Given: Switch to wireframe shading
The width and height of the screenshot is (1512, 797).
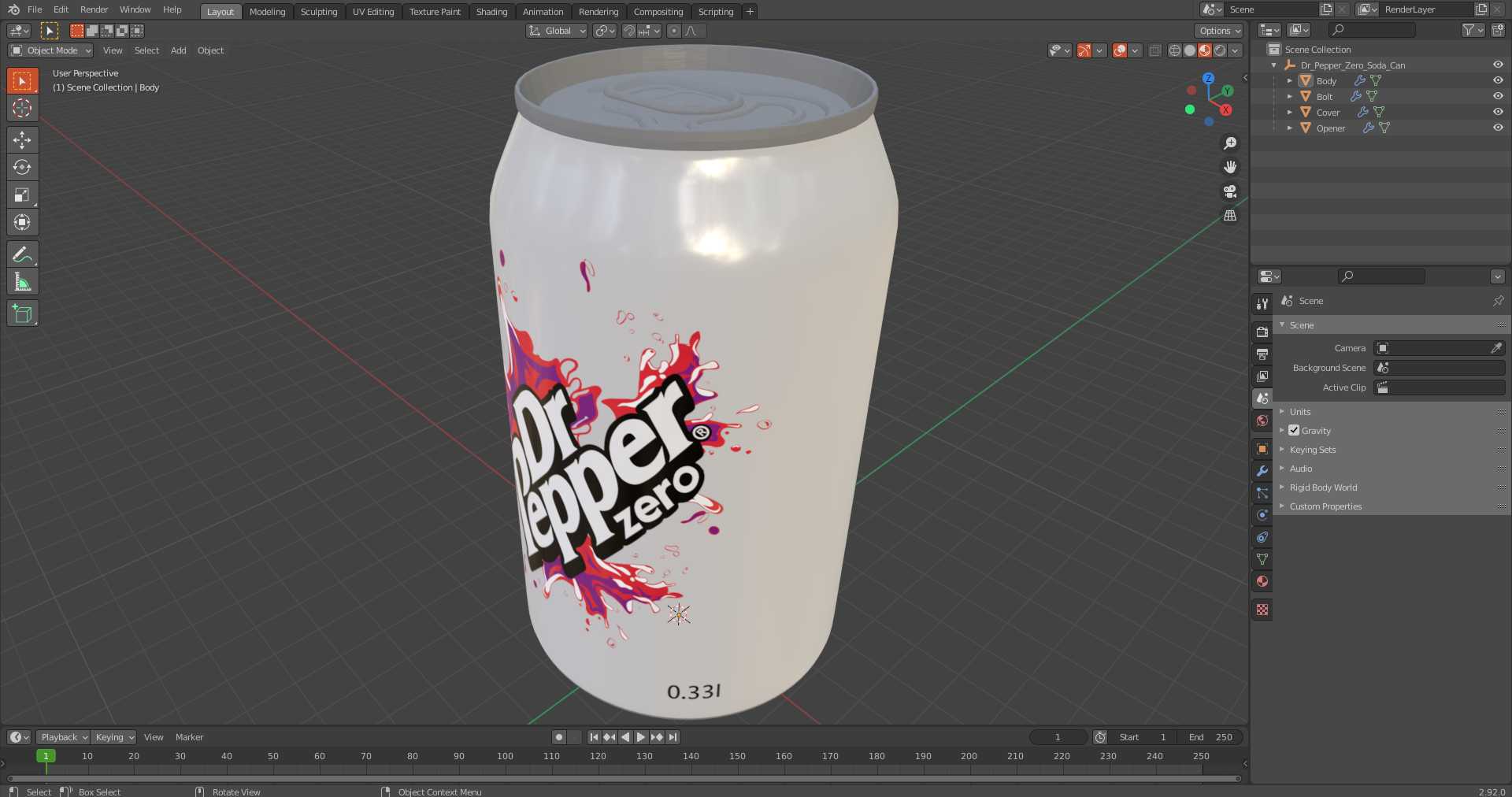Looking at the screenshot, I should pyautogui.click(x=1175, y=50).
